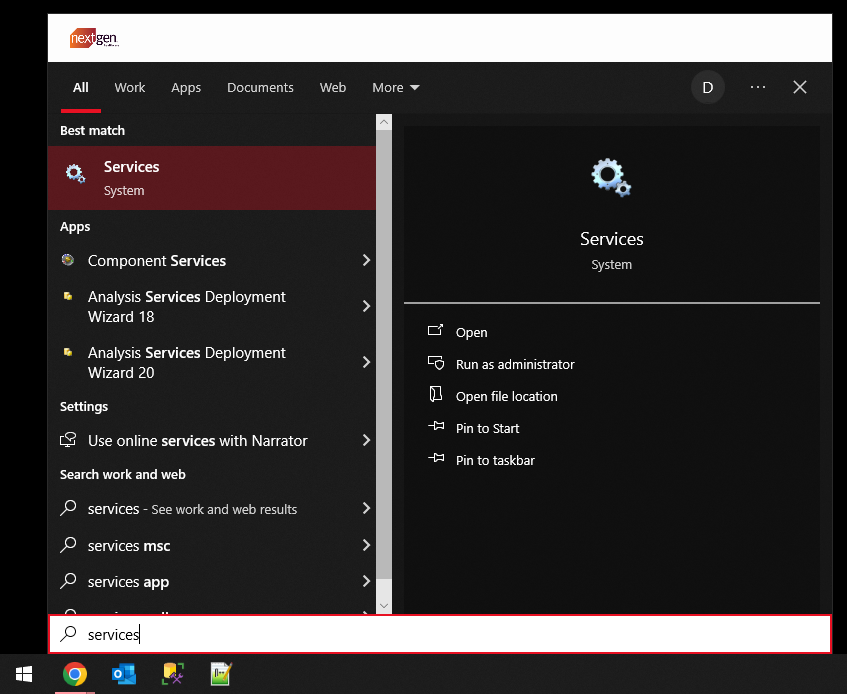Open the More filter dropdown
Screen dimensions: 847x694
click(x=395, y=87)
